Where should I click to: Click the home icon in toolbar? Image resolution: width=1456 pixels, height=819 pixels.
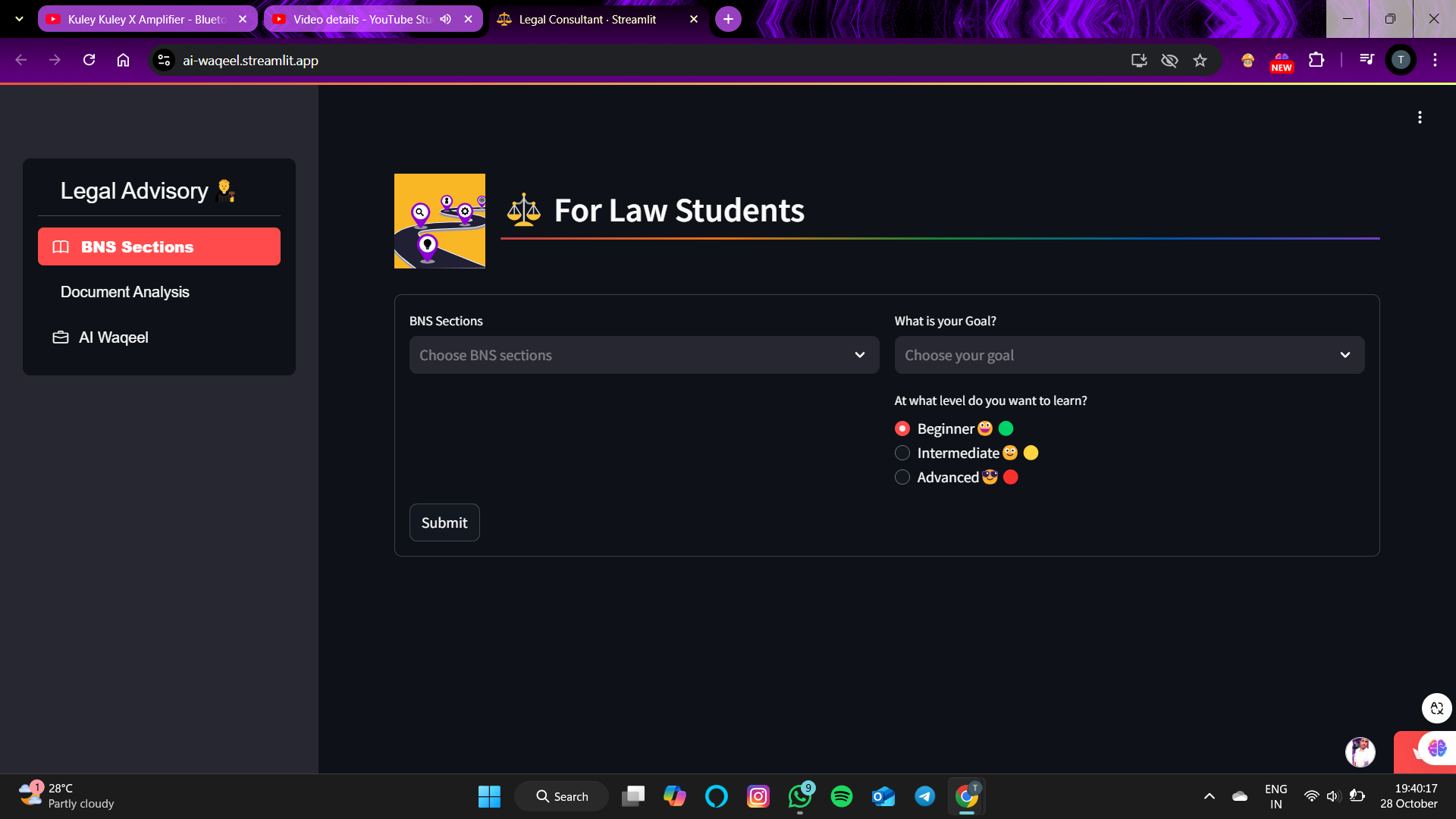coord(123,60)
